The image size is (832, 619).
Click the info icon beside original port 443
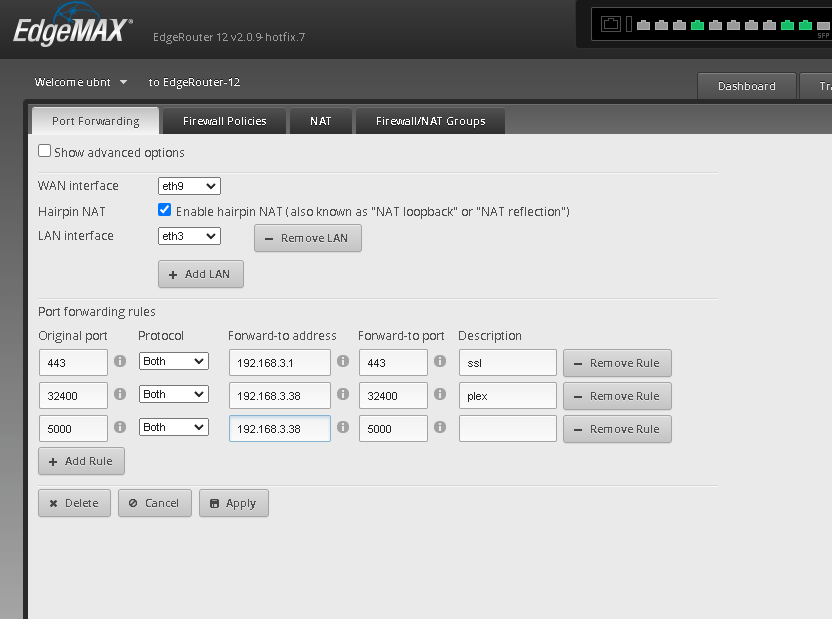pyautogui.click(x=120, y=361)
